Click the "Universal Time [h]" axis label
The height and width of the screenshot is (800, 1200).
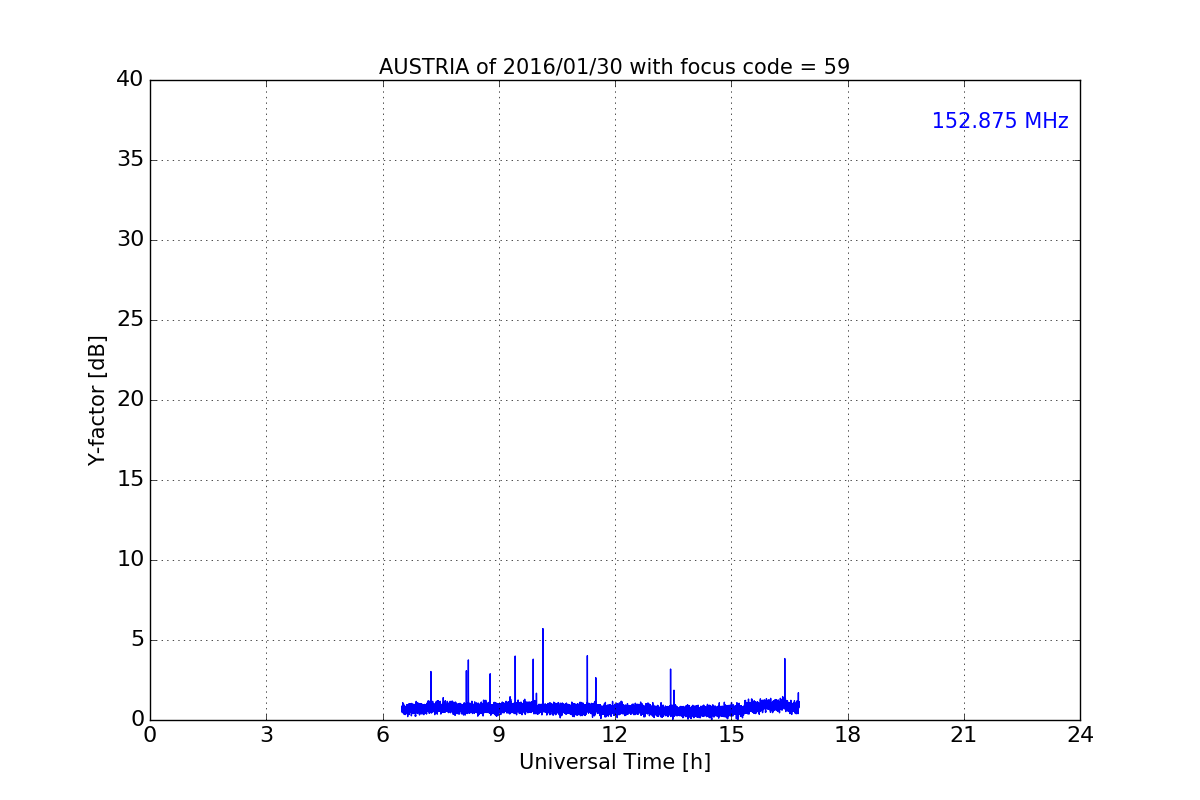point(614,762)
